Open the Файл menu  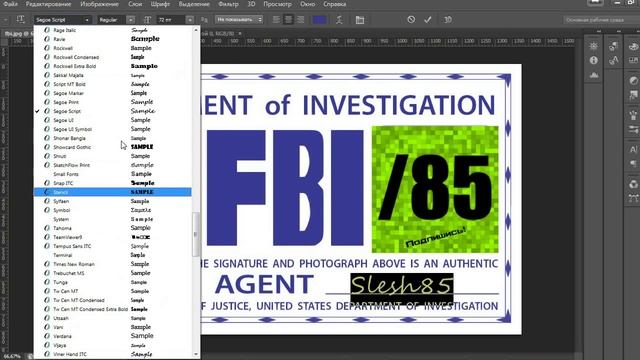(x=11, y=4)
